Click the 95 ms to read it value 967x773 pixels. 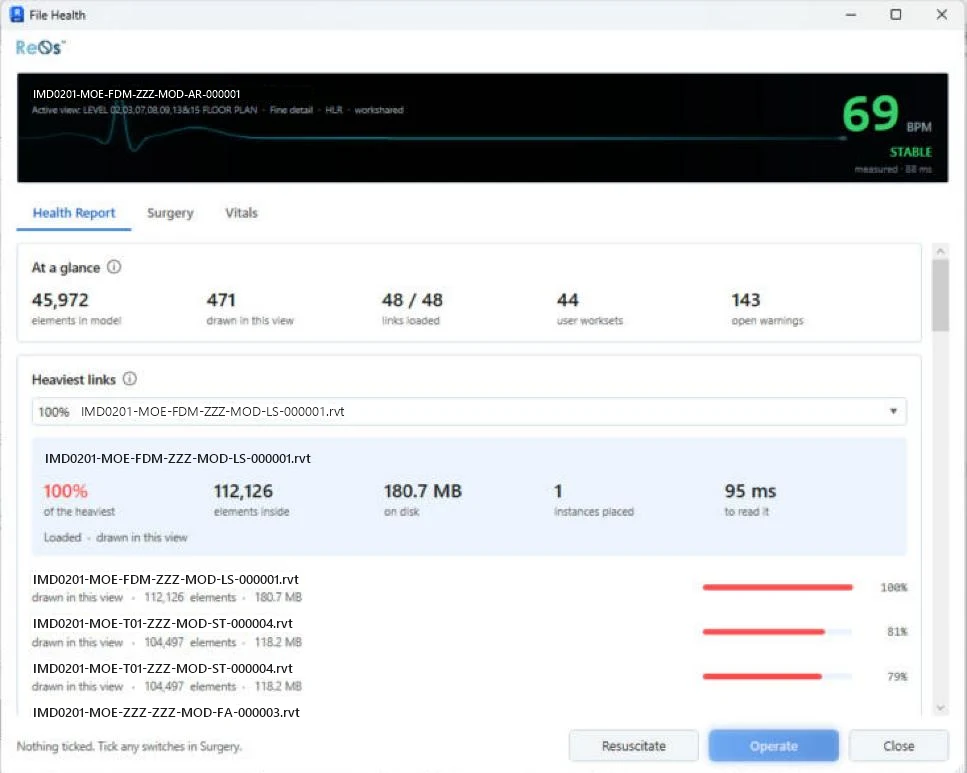pos(750,491)
